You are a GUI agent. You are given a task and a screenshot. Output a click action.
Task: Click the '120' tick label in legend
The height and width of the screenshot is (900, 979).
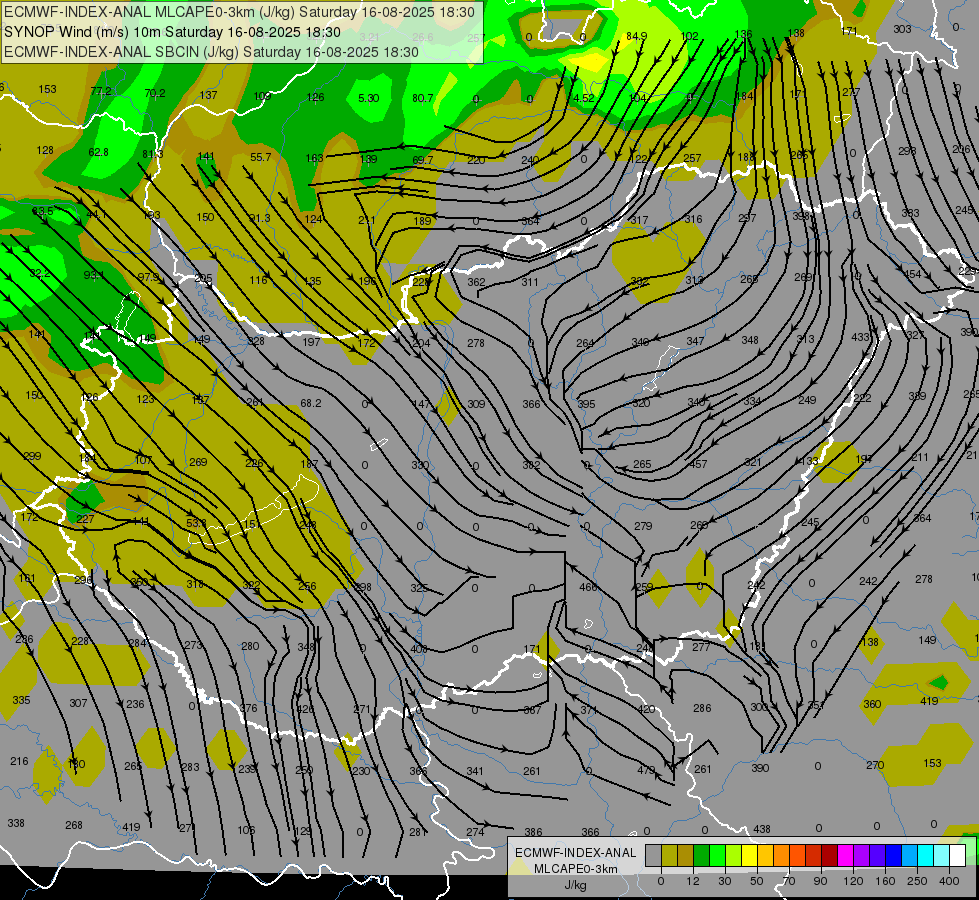click(x=854, y=881)
